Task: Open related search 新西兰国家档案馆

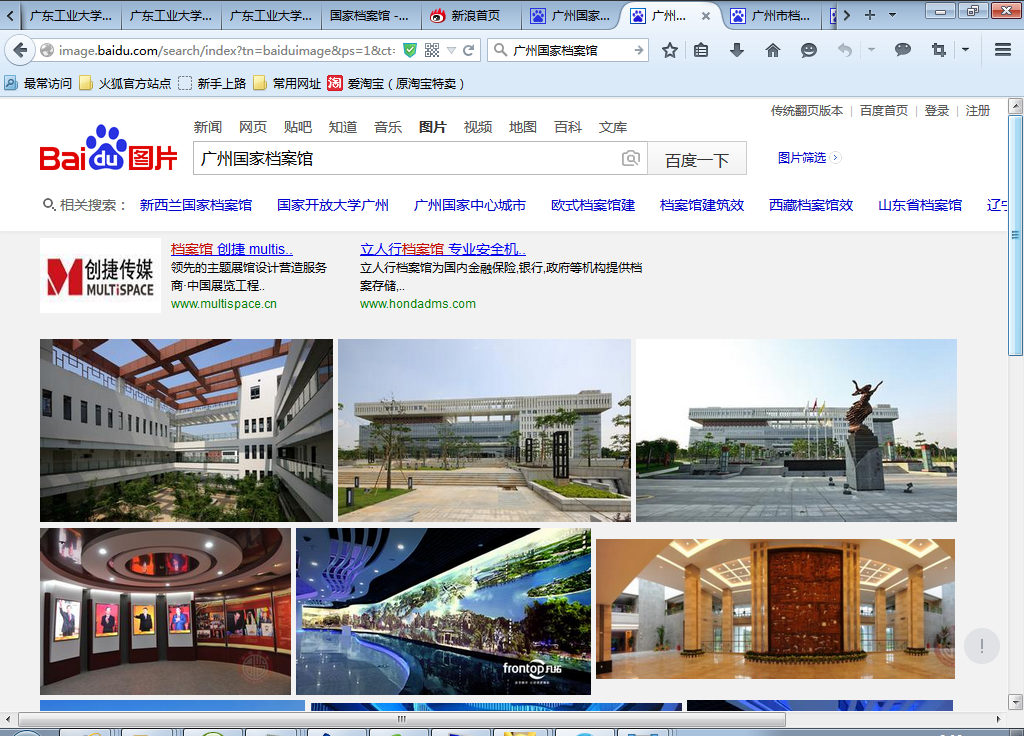Action: (196, 205)
